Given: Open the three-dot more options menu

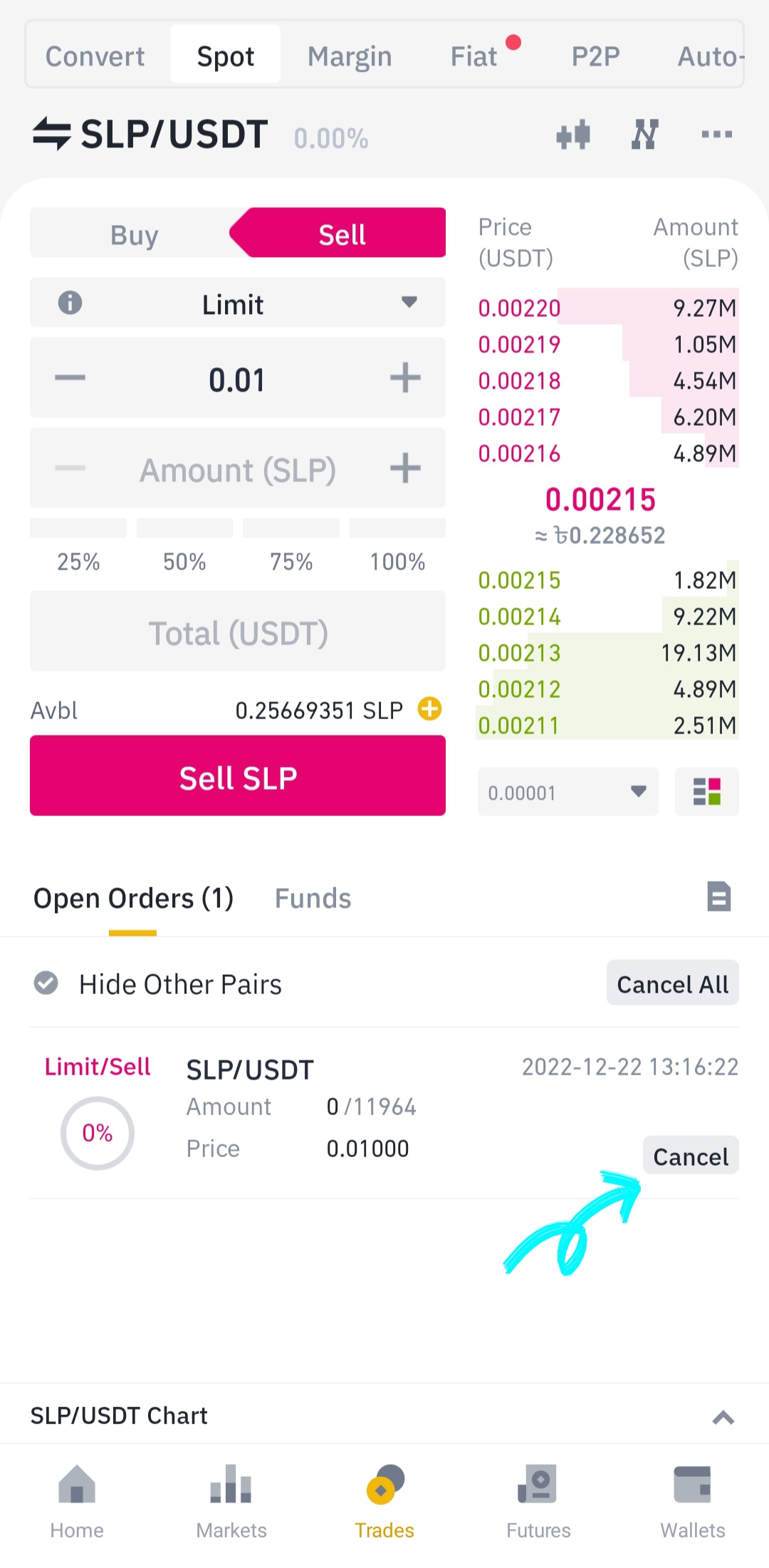Looking at the screenshot, I should pyautogui.click(x=716, y=134).
